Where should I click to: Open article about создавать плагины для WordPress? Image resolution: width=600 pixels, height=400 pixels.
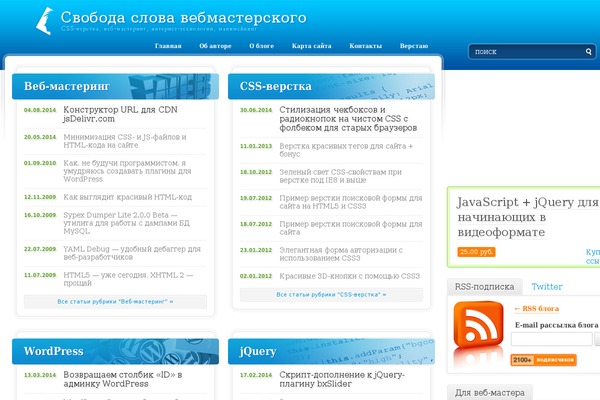(x=127, y=171)
